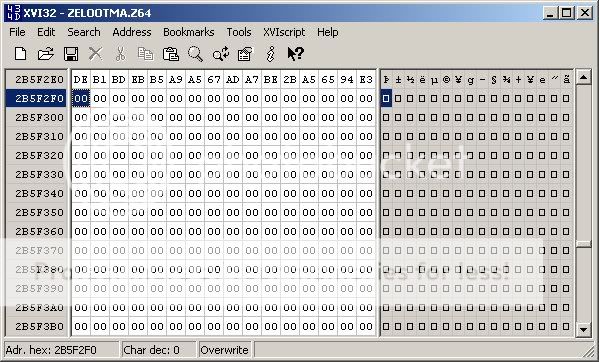Select hex byte AD in first row
The width and height of the screenshot is (599, 362).
coord(233,79)
